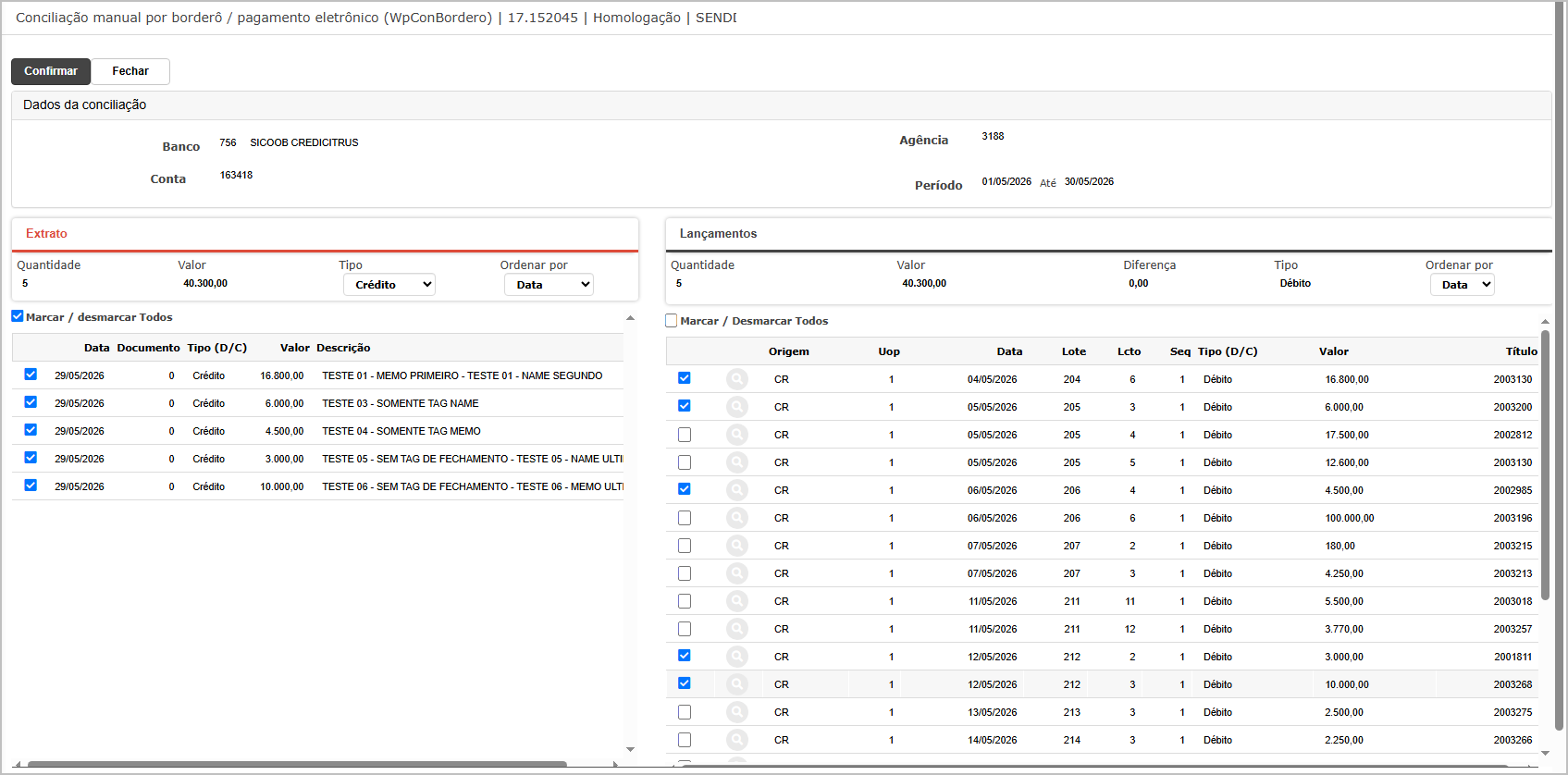Open magnifier for título 2003266 entry
The image size is (1568, 775).
(736, 740)
